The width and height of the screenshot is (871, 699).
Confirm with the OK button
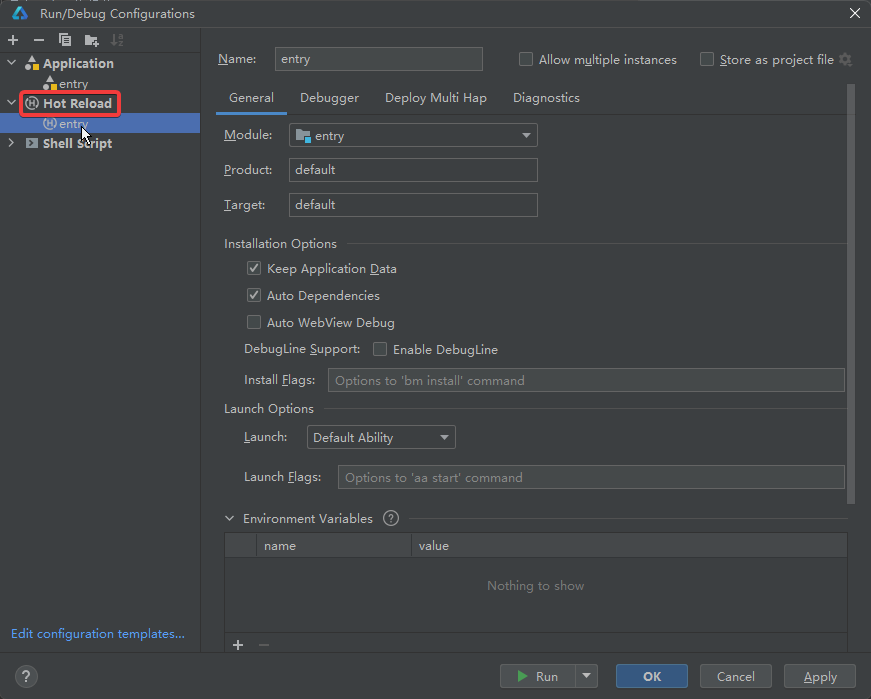[652, 676]
